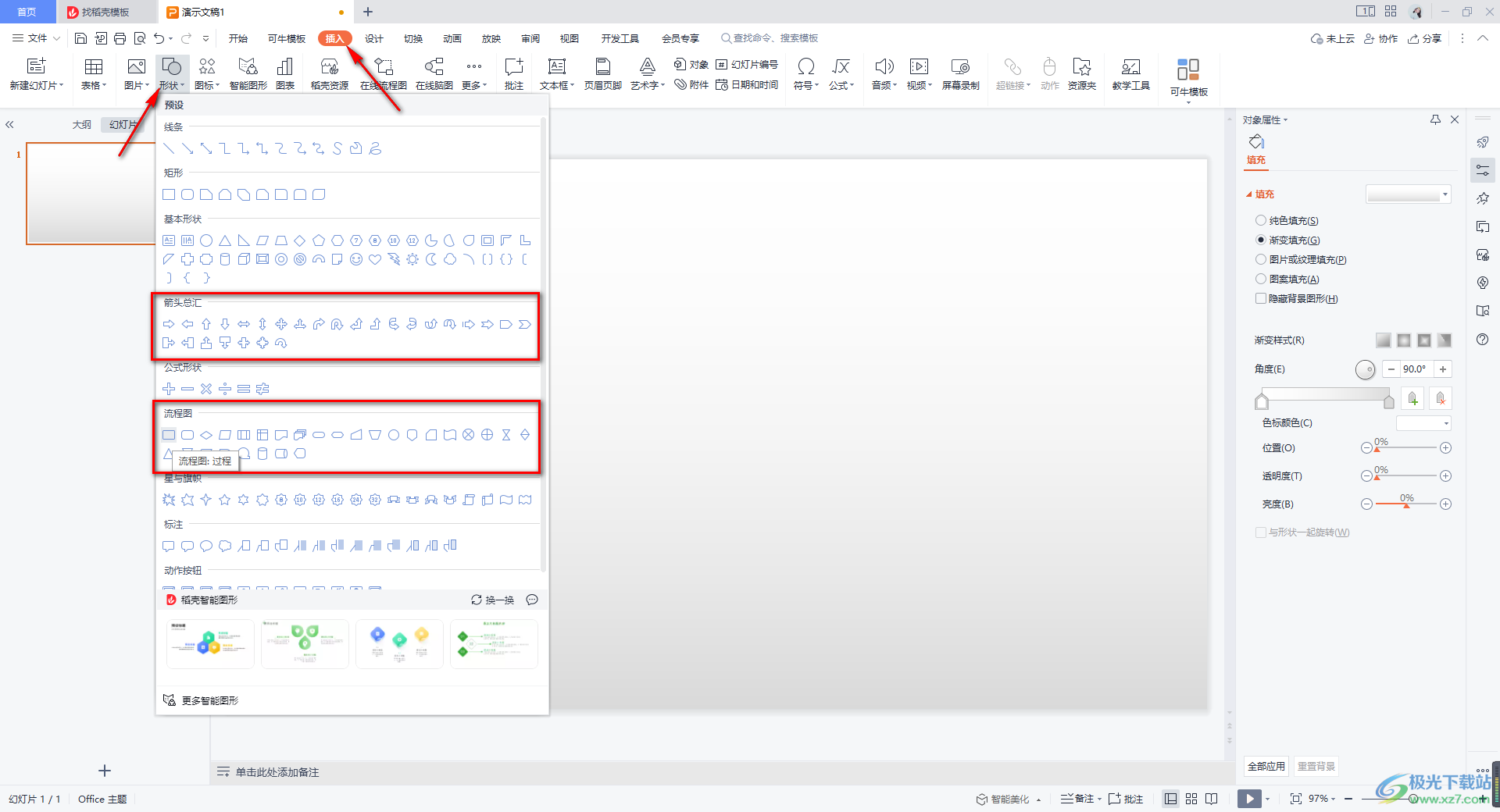Switch to reading view in status bar

tap(1212, 799)
